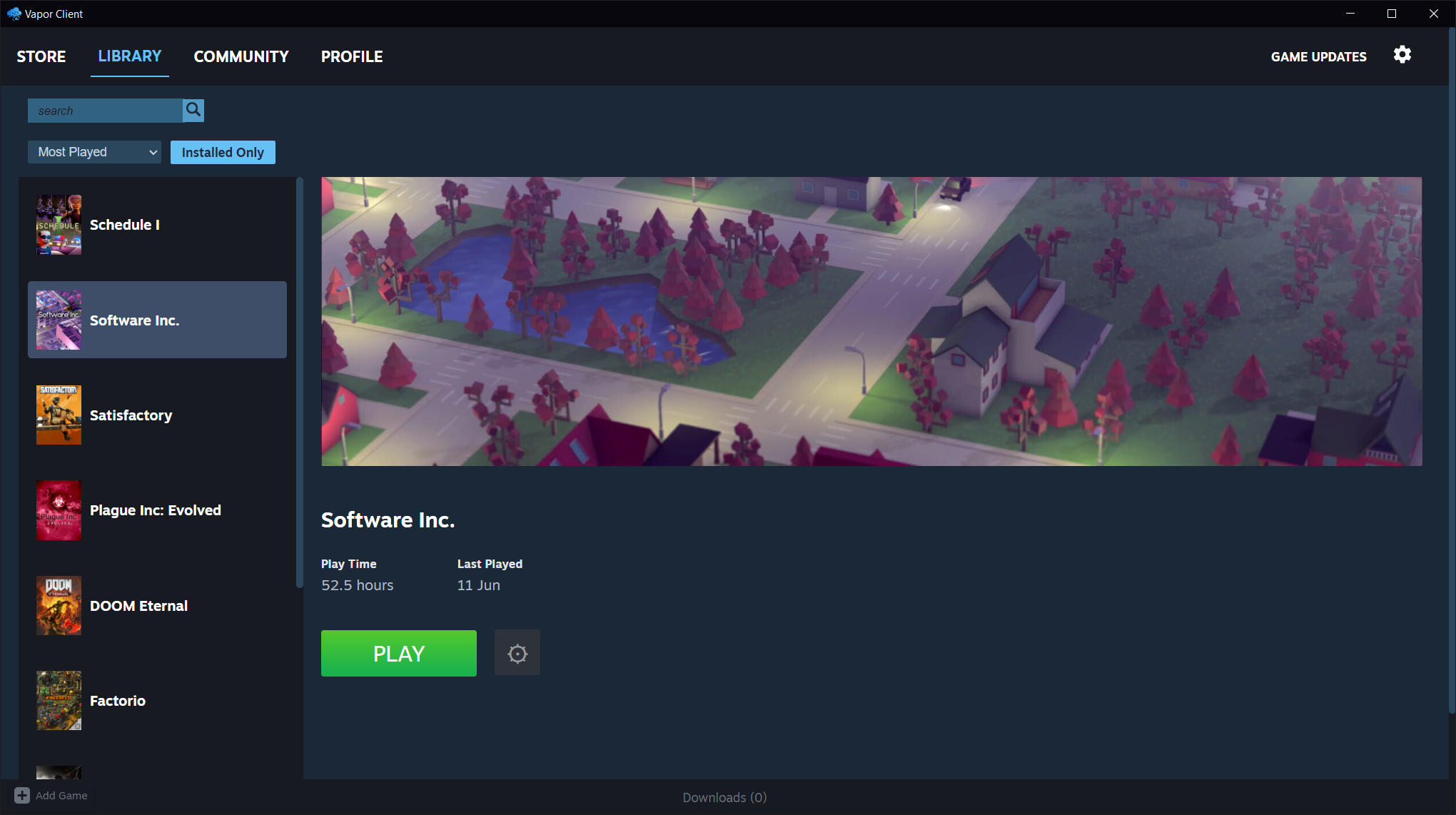The width and height of the screenshot is (1456, 815).
Task: Select Satisfactory cover thumbnail
Action: (59, 415)
